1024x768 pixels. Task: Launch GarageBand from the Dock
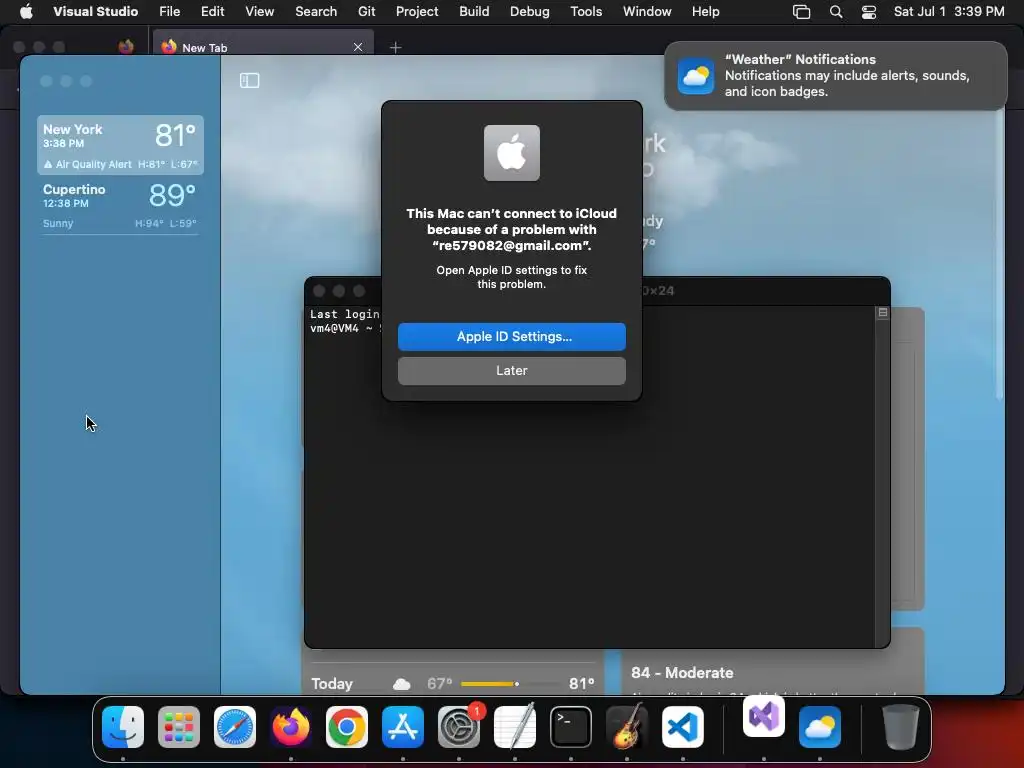point(627,727)
